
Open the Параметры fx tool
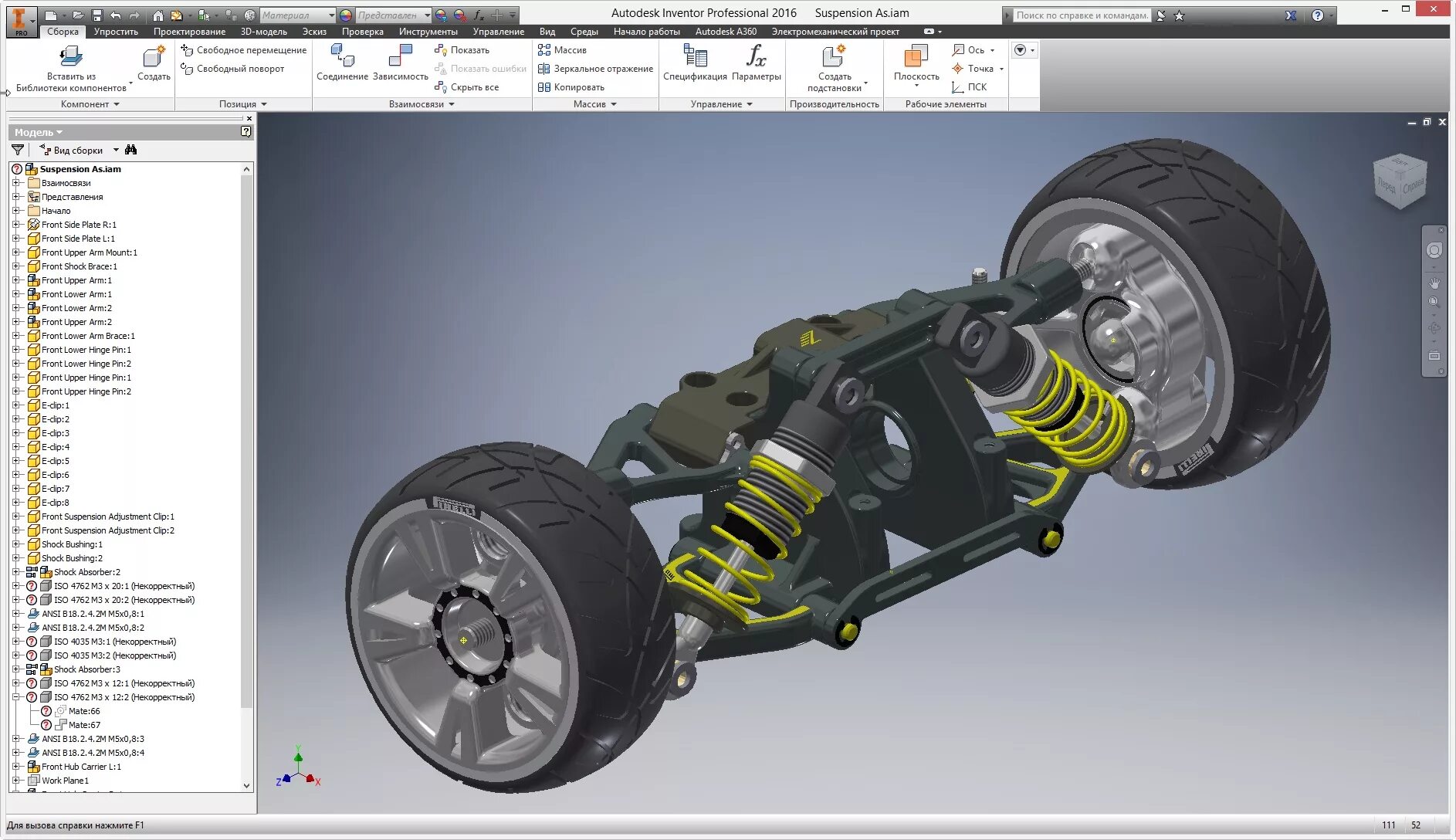tap(757, 63)
